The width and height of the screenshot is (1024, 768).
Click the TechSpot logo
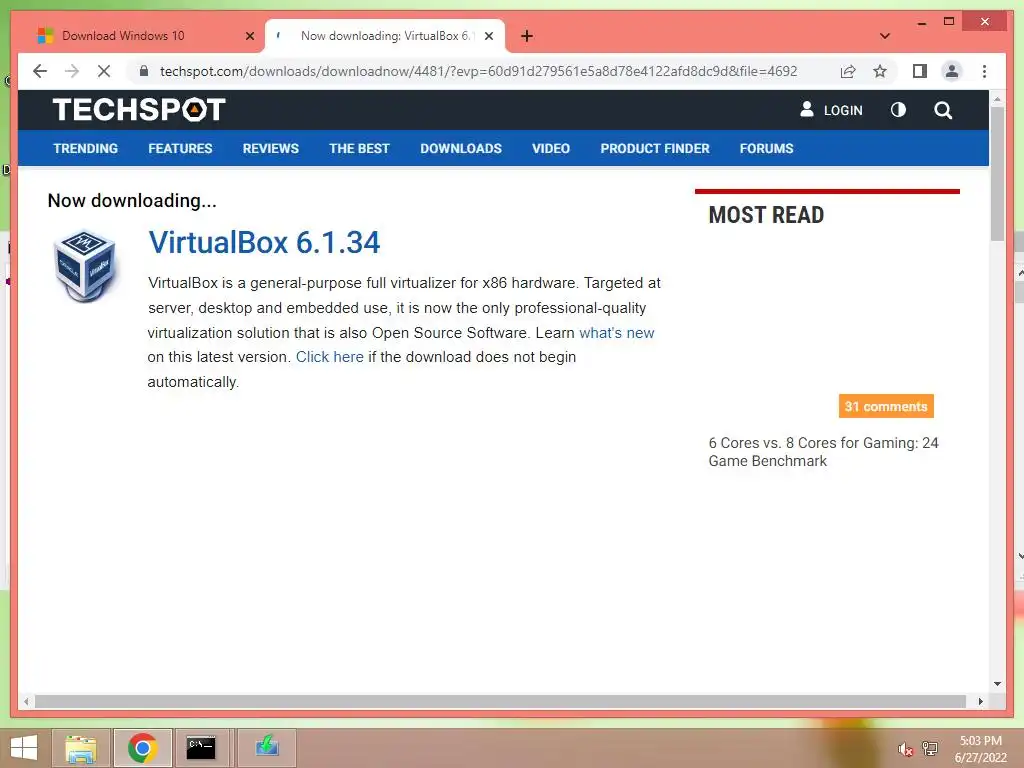138,110
